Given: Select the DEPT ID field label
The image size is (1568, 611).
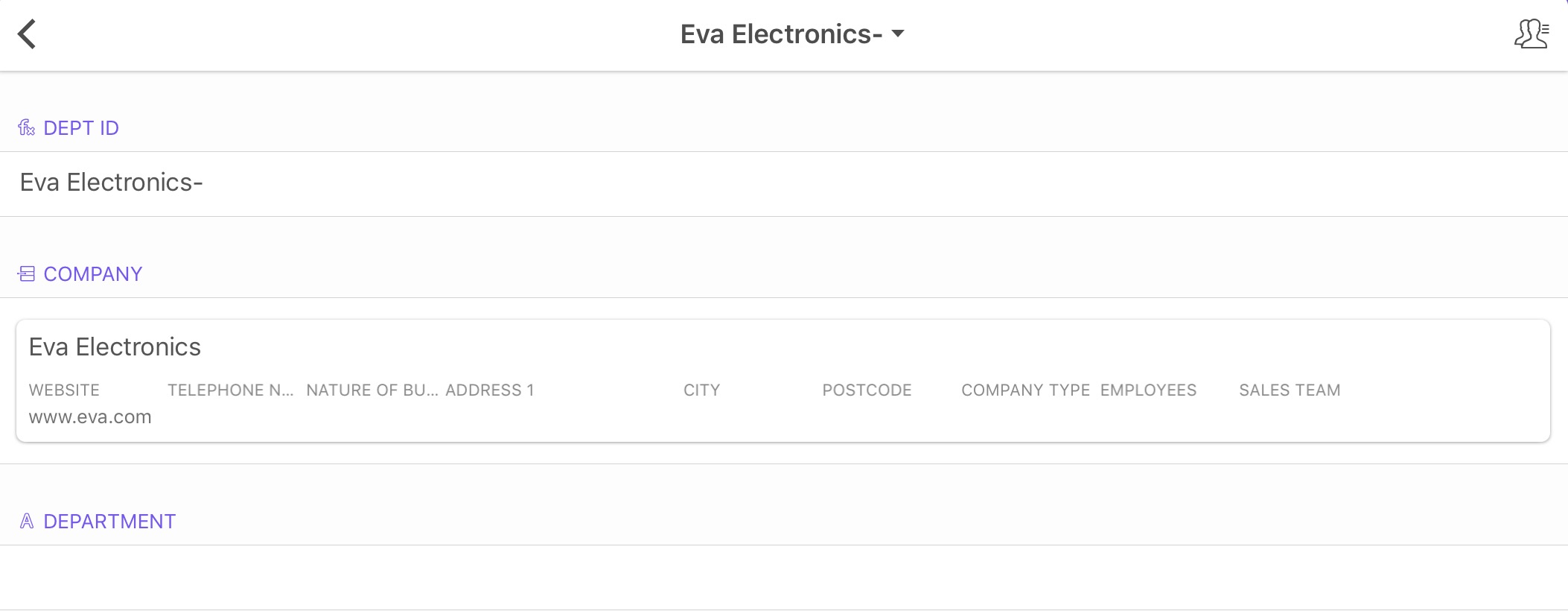Looking at the screenshot, I should click(81, 128).
